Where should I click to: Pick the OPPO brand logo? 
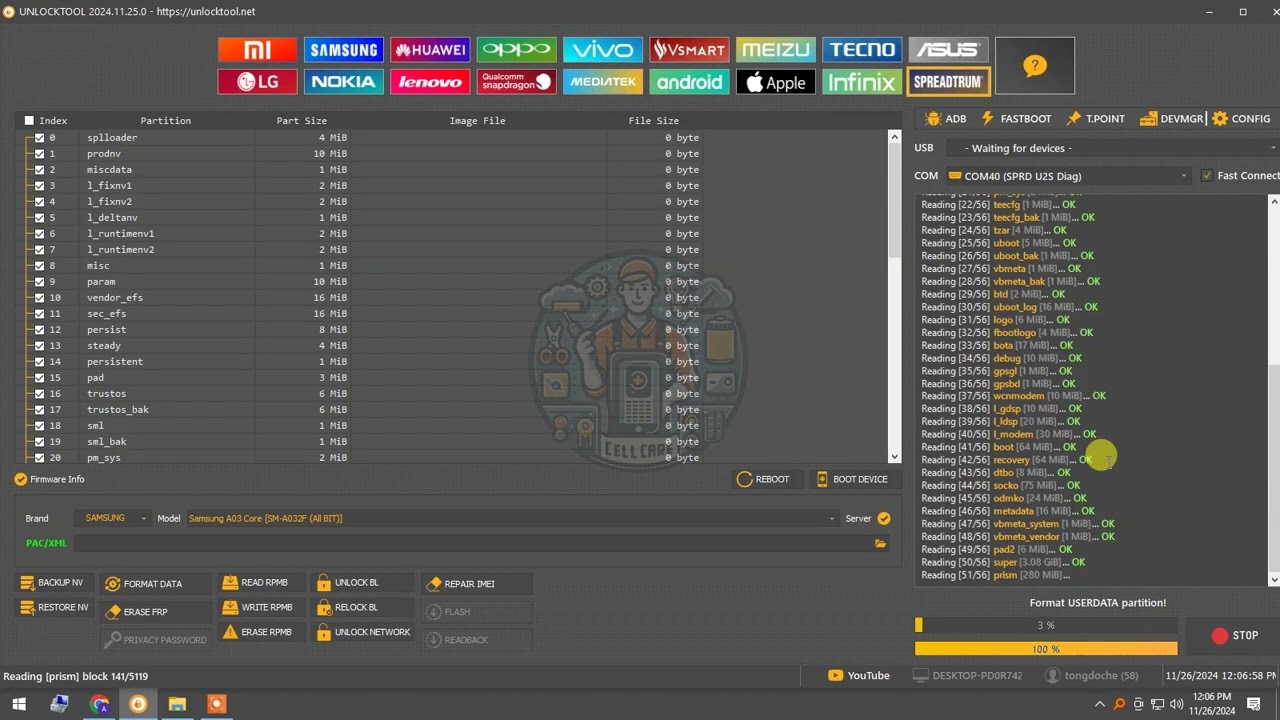516,50
